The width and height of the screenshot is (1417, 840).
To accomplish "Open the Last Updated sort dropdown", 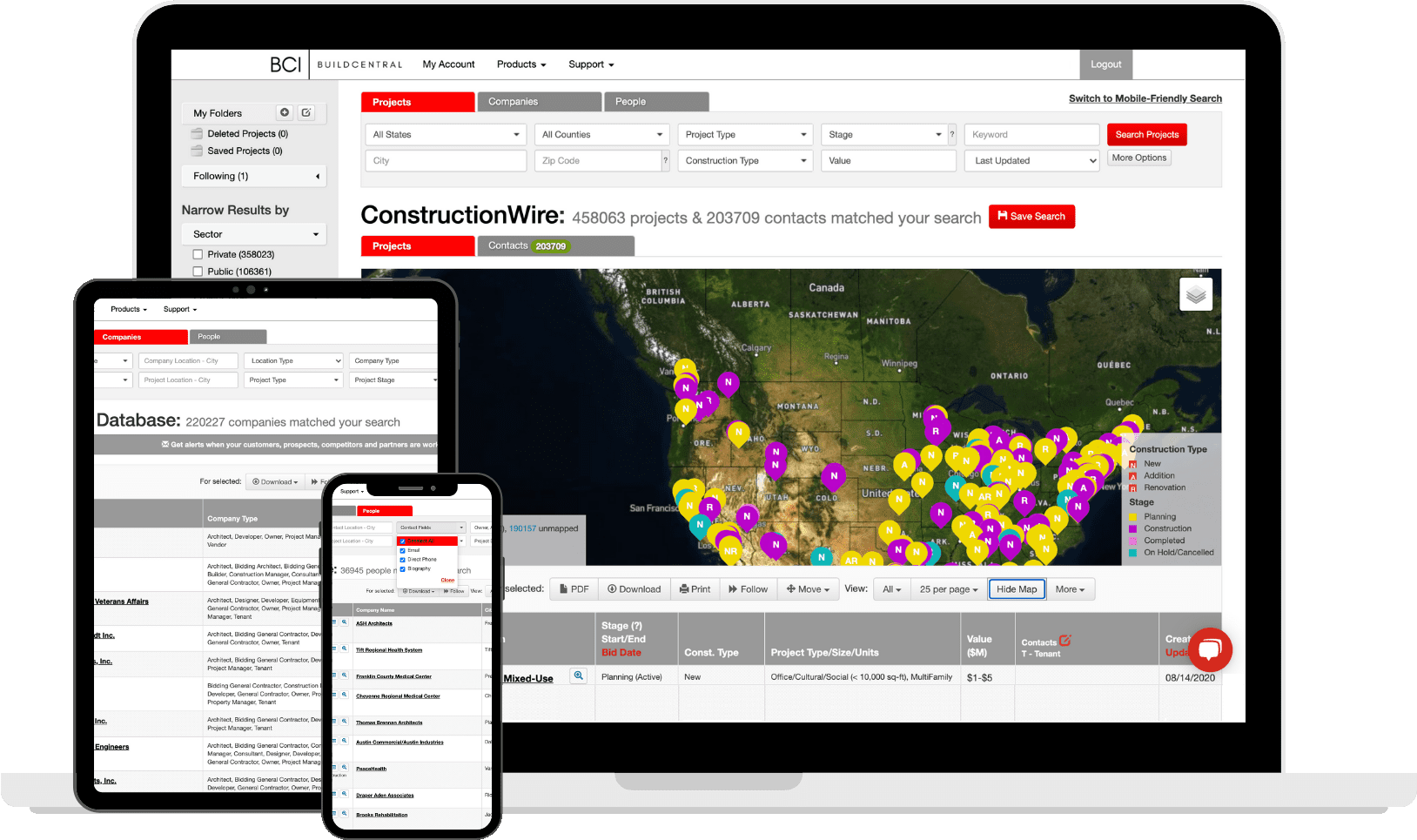I will click(x=1032, y=160).
